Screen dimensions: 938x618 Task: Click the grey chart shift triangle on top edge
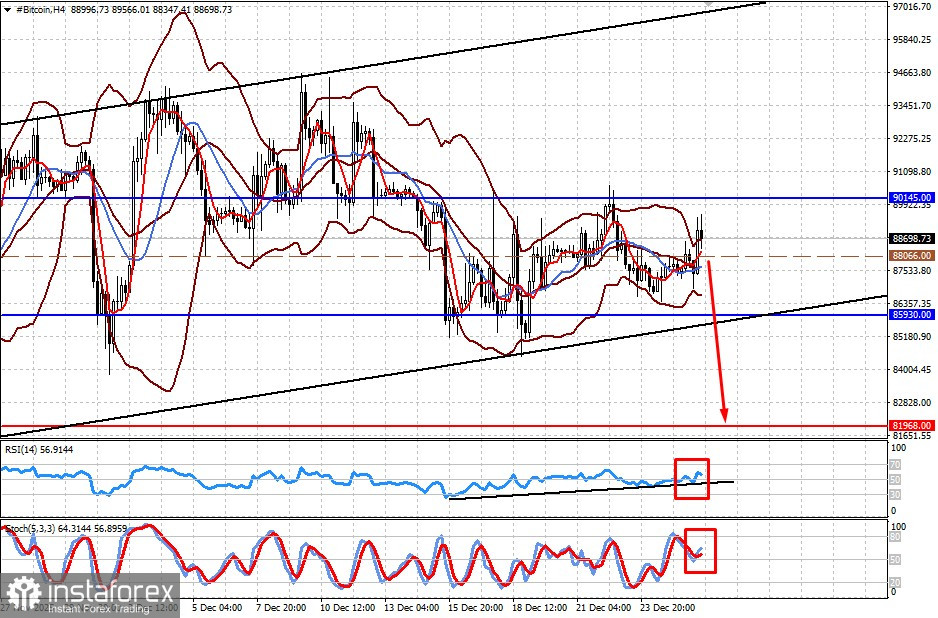708,4
